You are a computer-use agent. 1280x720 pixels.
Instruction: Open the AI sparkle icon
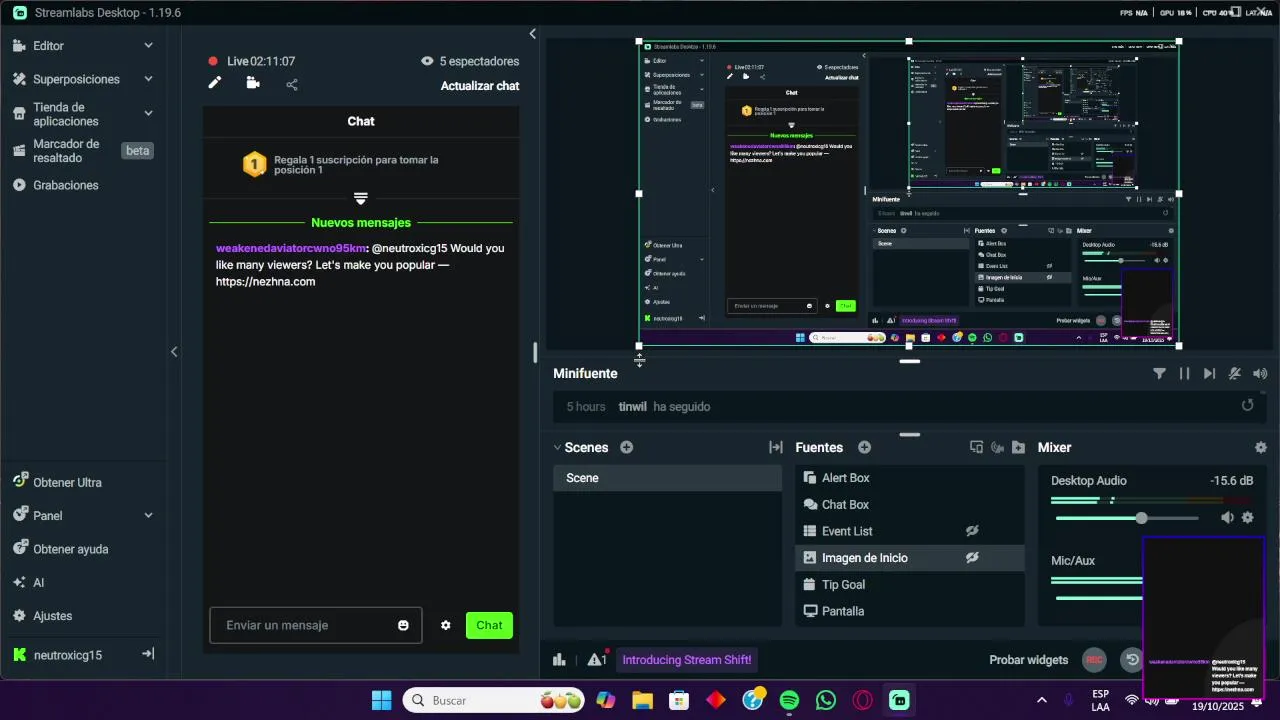(x=19, y=583)
